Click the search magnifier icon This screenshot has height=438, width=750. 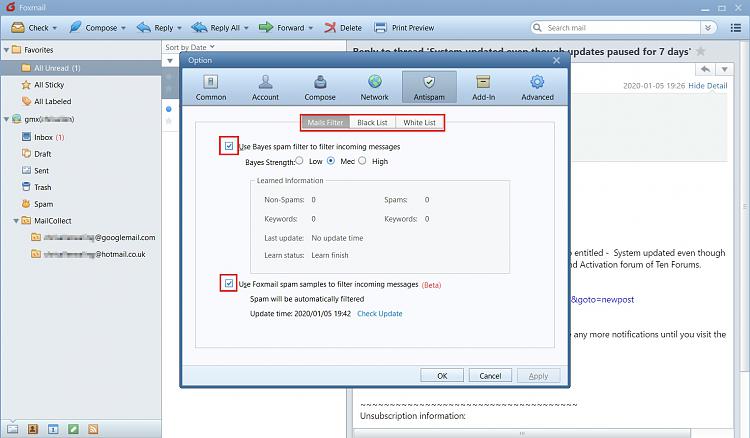(x=538, y=28)
